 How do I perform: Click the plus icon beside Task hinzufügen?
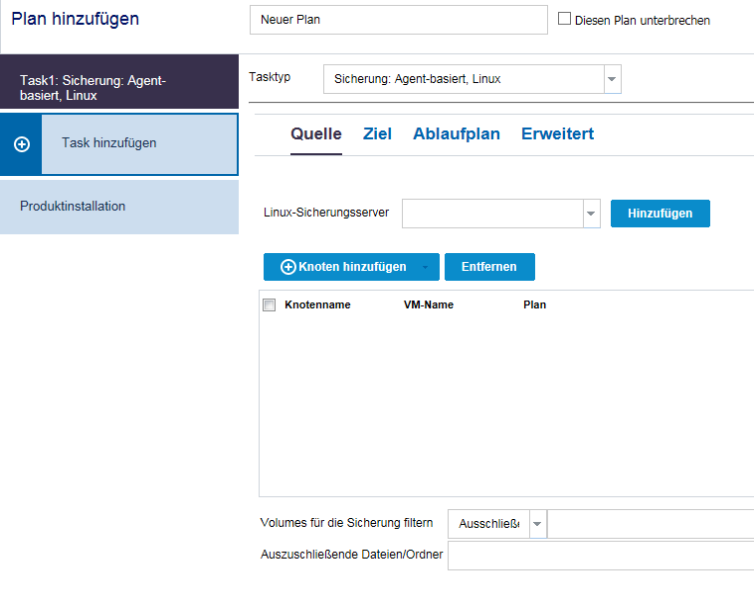21,144
